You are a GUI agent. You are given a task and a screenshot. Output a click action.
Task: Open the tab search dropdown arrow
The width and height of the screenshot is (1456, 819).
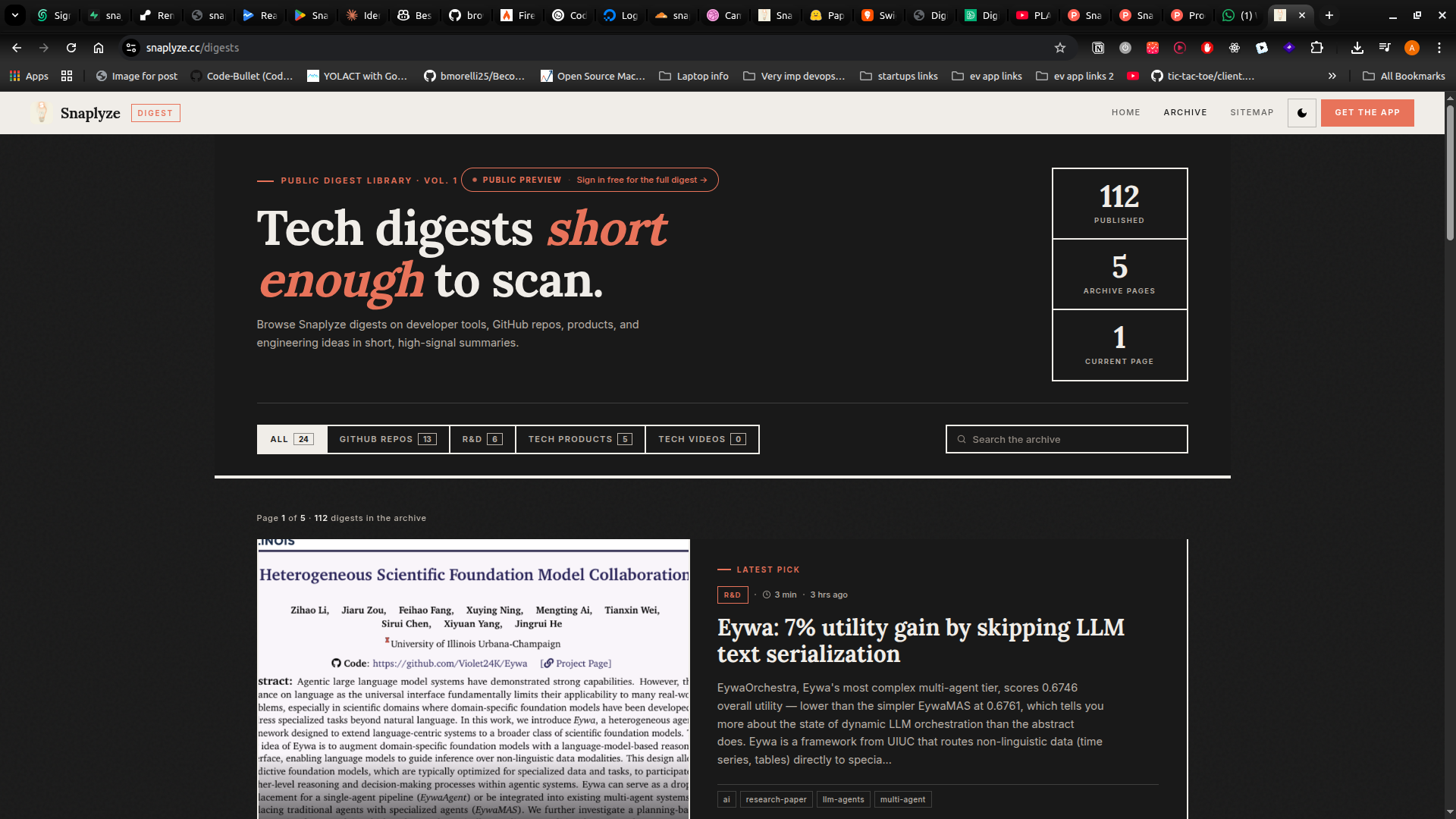click(x=14, y=15)
